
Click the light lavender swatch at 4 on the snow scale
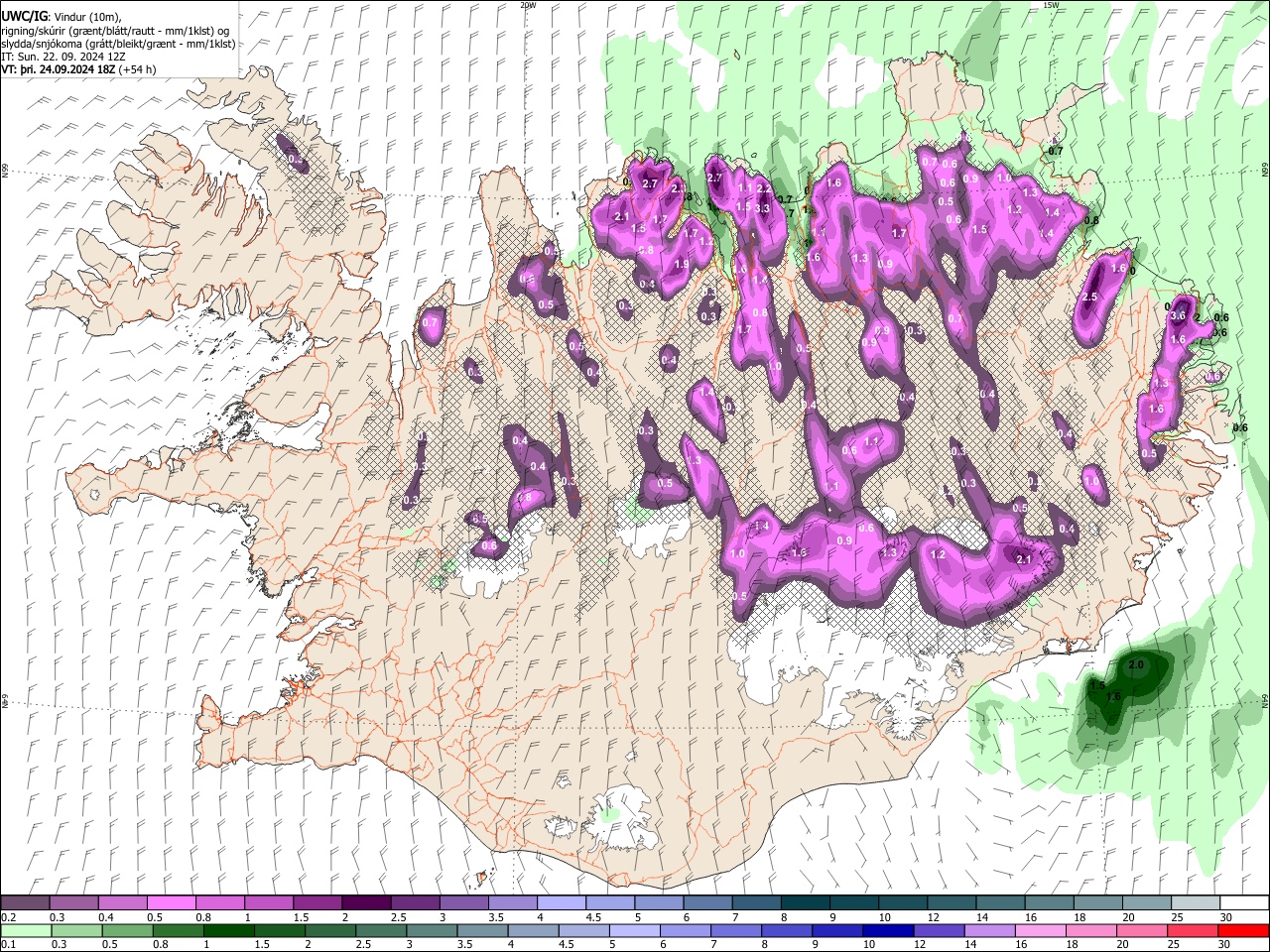(x=562, y=903)
